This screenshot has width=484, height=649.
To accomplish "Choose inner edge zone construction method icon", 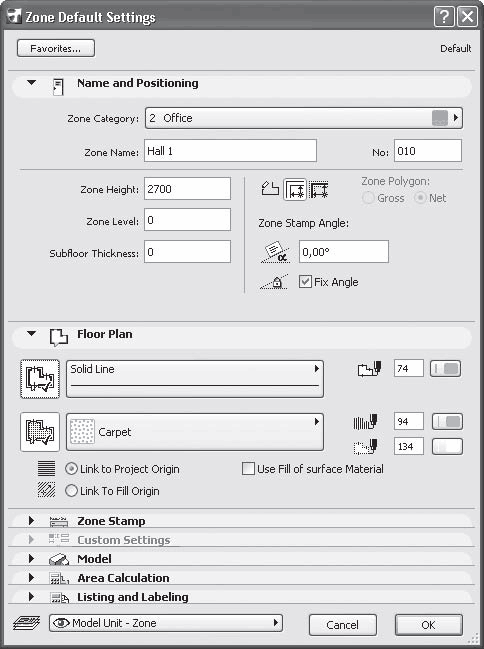I will [x=295, y=190].
